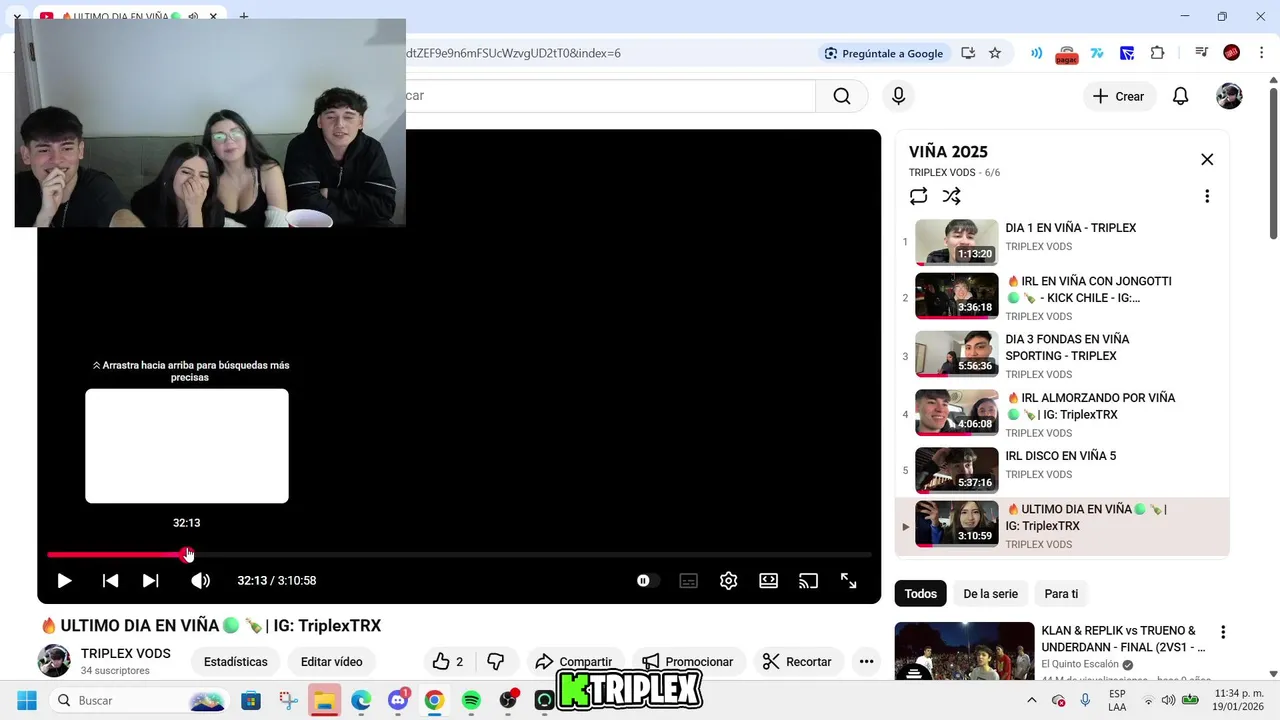Open Windows Start button
The image size is (1280, 720).
point(26,700)
